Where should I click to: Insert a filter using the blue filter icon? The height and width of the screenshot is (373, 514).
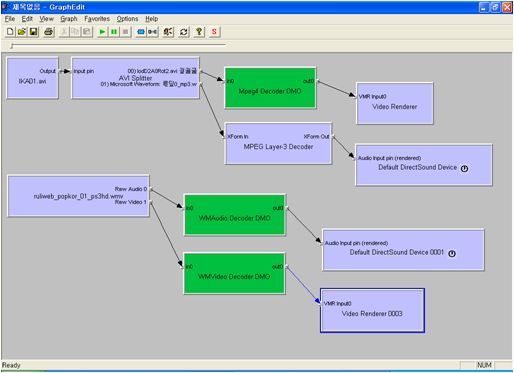pyautogui.click(x=141, y=32)
